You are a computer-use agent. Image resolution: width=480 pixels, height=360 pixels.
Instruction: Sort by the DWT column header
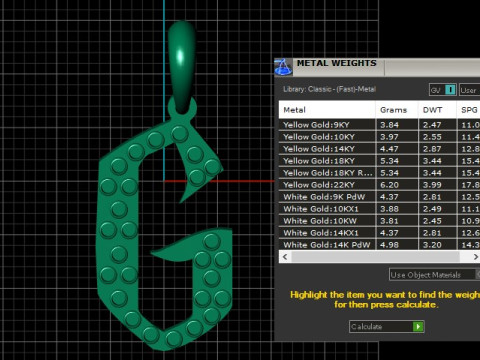(x=437, y=110)
